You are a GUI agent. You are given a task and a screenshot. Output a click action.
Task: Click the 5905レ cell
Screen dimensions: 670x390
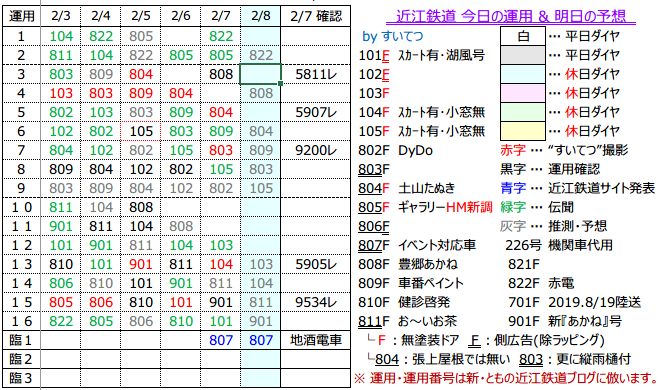(316, 264)
